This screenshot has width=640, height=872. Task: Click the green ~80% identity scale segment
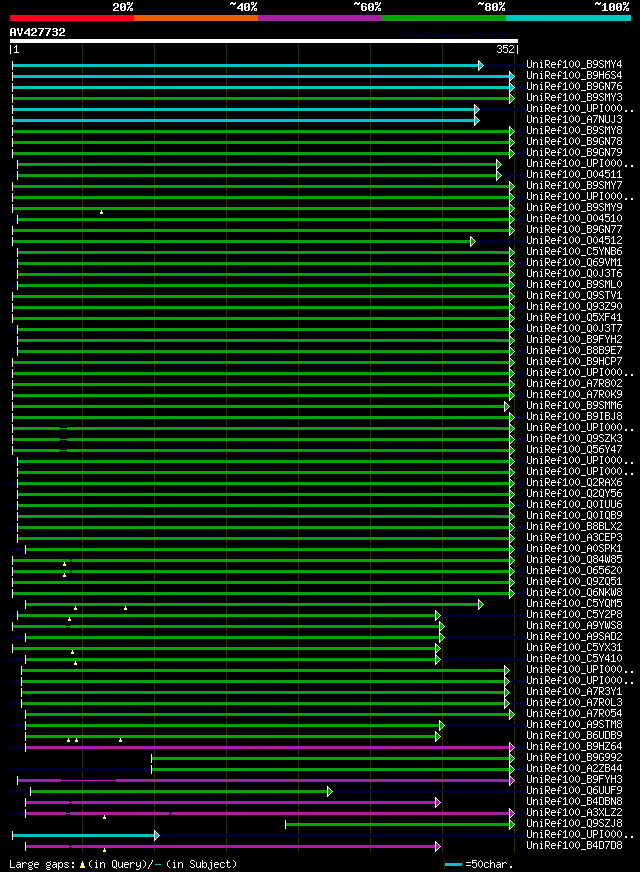click(x=444, y=18)
